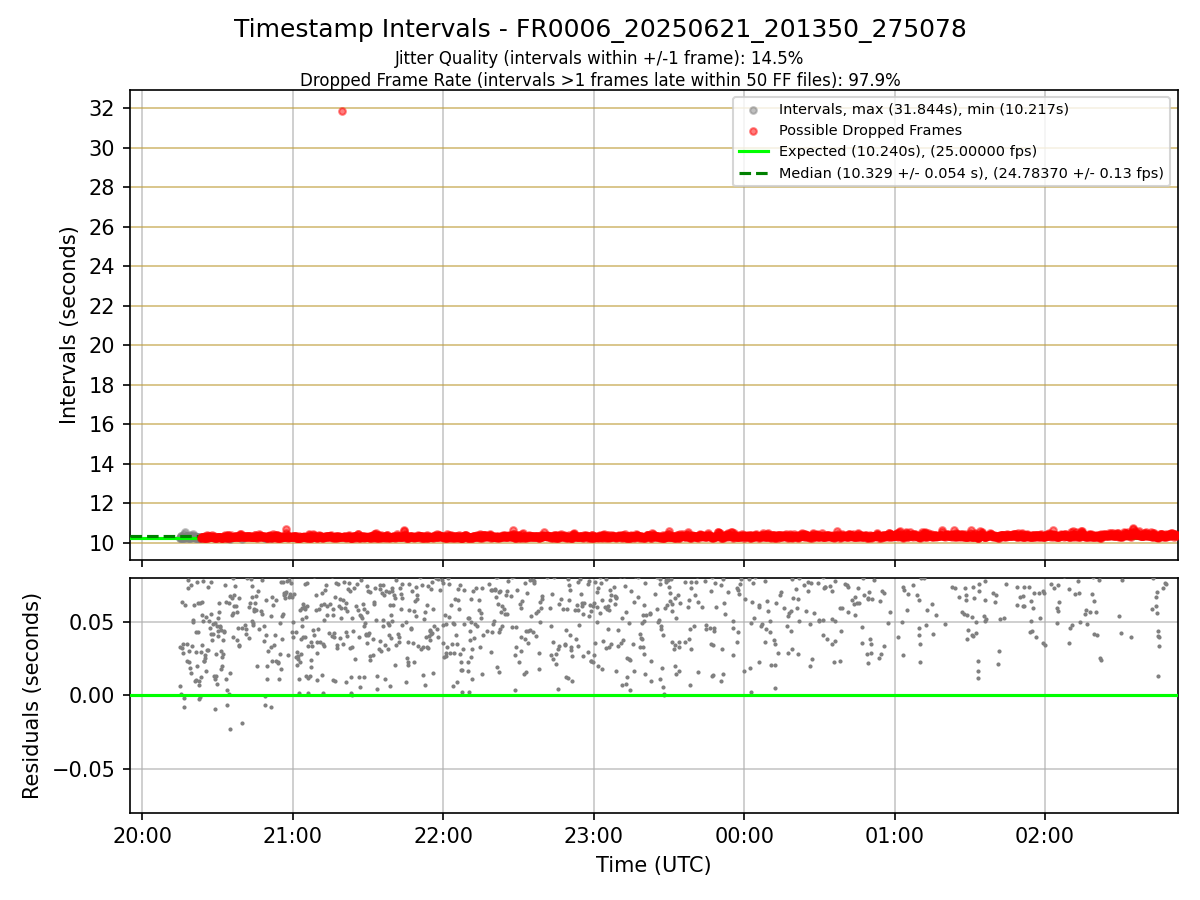The height and width of the screenshot is (900, 1200).
Task: Click y-axis tick label '26'
Action: click(103, 227)
